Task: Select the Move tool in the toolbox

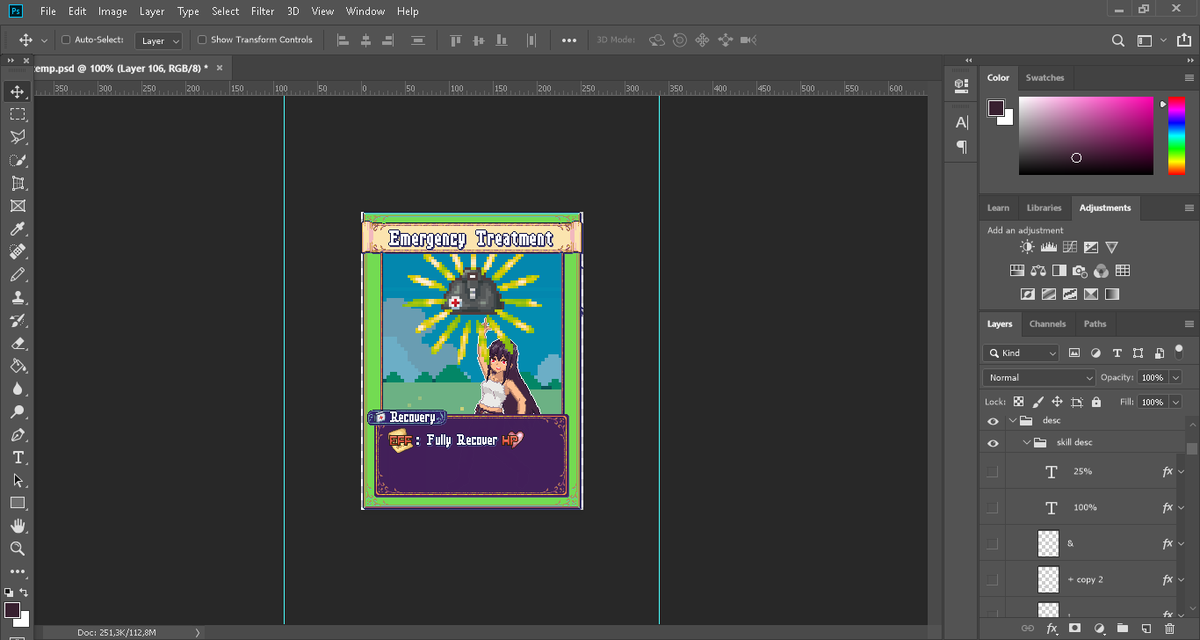Action: coord(17,92)
